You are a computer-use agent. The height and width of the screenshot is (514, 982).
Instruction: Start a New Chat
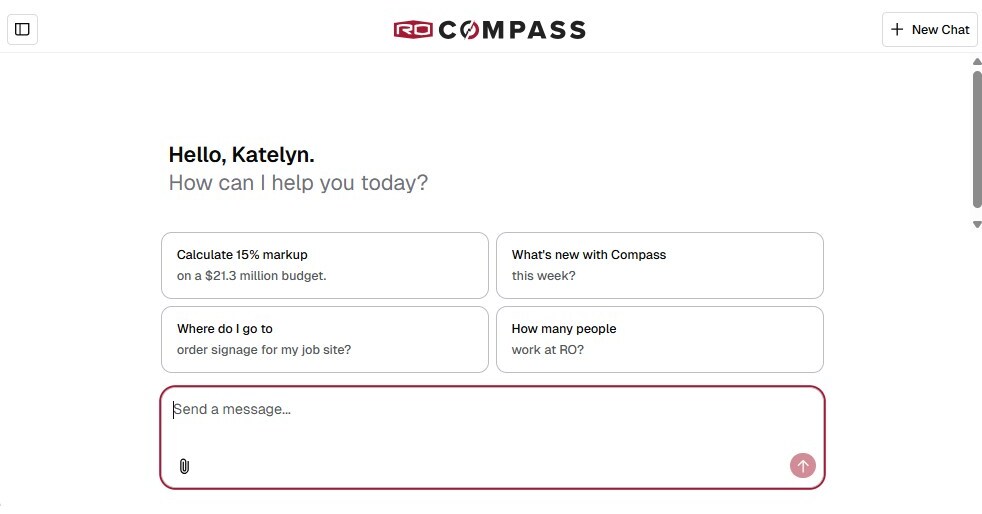click(x=930, y=30)
